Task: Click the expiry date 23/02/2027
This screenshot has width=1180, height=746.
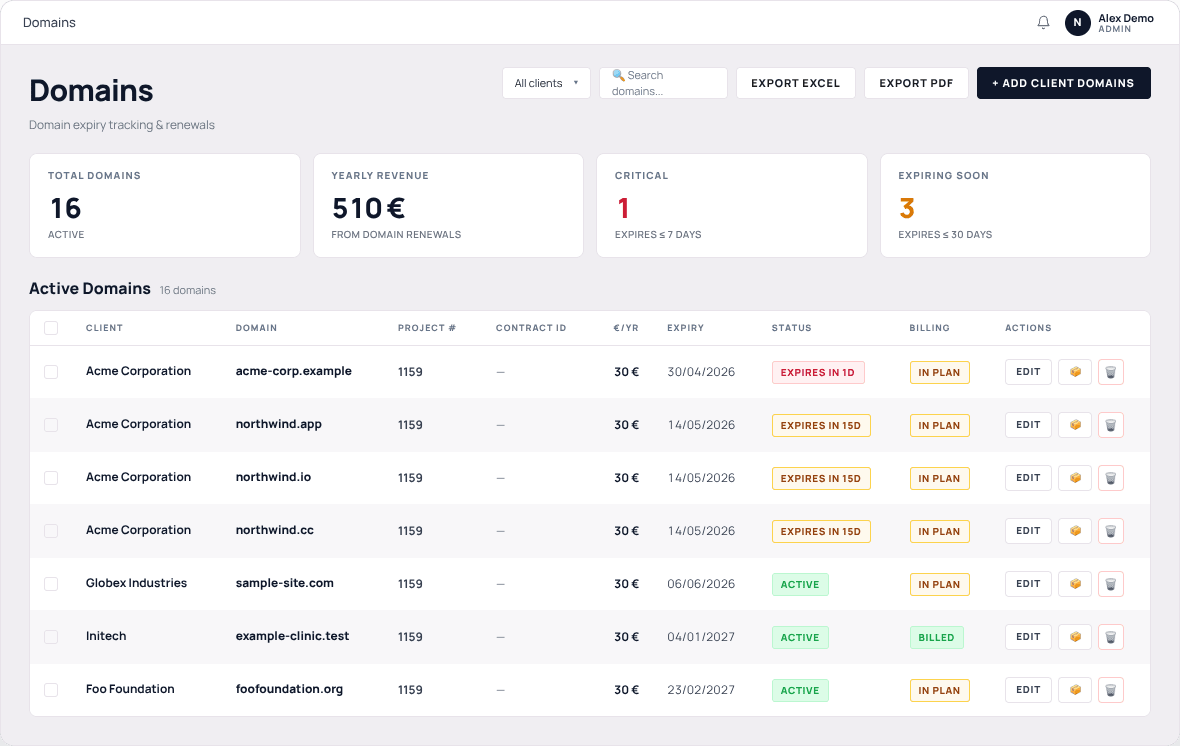Action: click(701, 690)
